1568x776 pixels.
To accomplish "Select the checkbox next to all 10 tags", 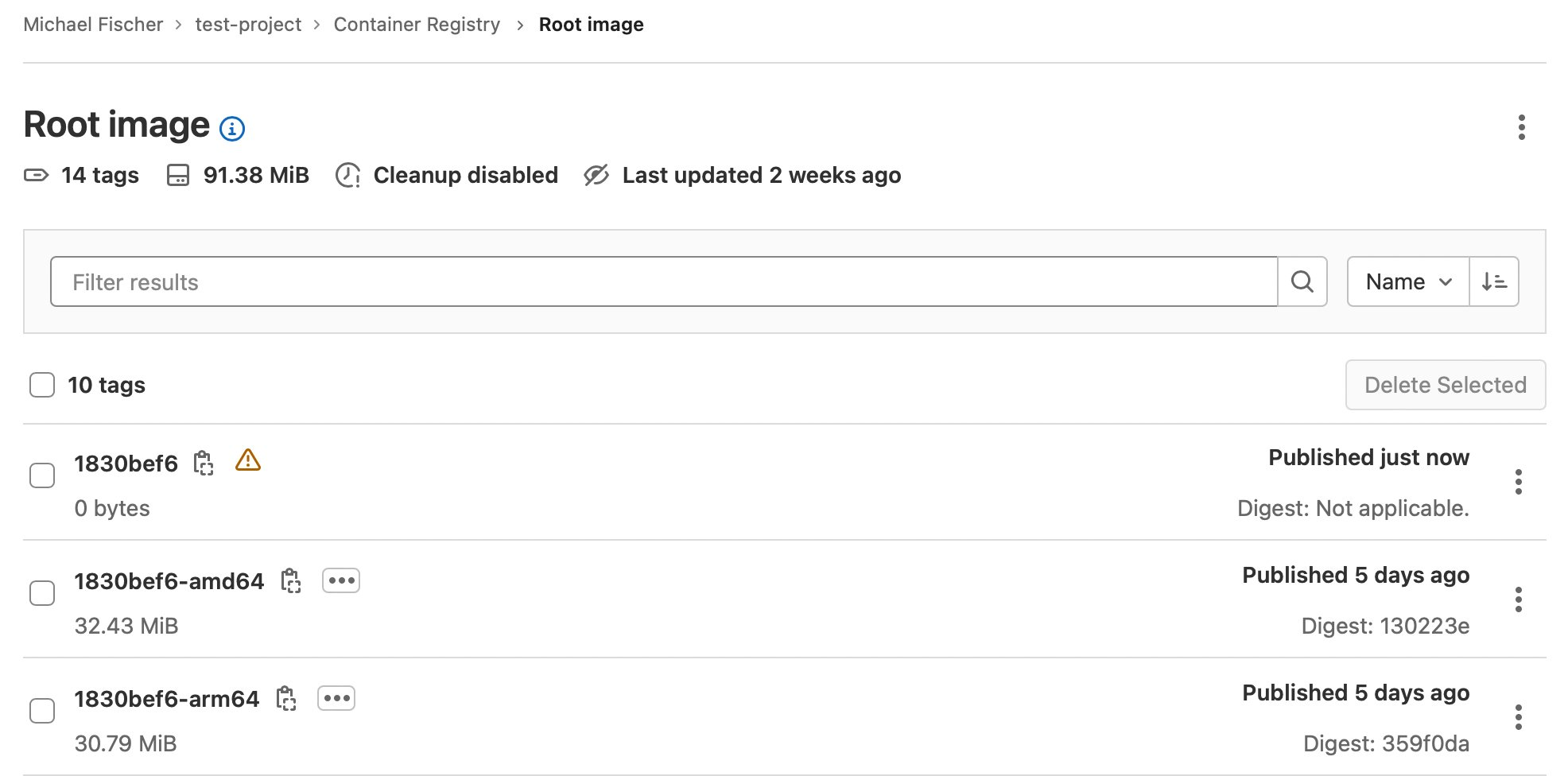I will pyautogui.click(x=42, y=385).
